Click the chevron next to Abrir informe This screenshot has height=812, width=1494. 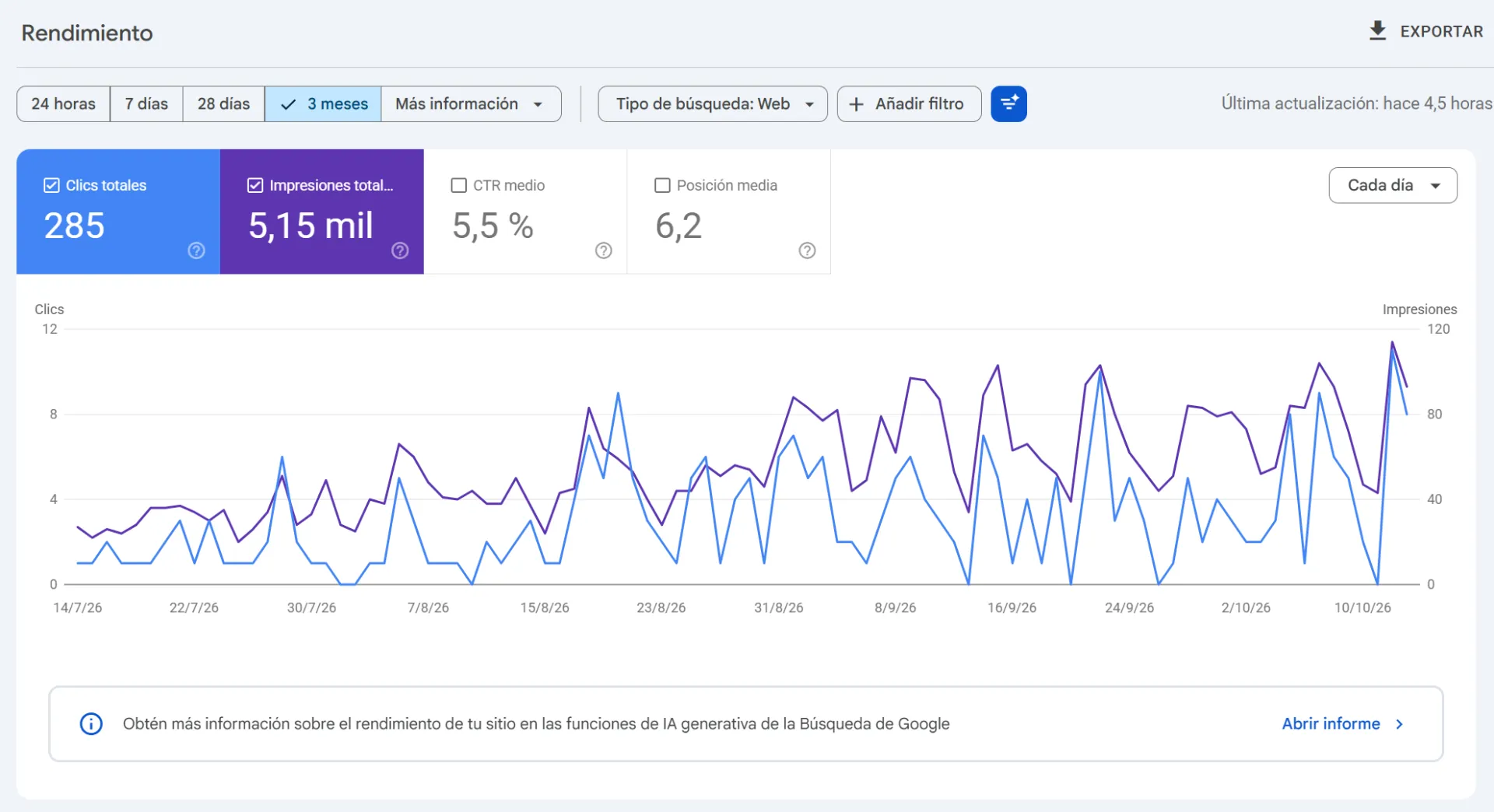tap(1399, 724)
